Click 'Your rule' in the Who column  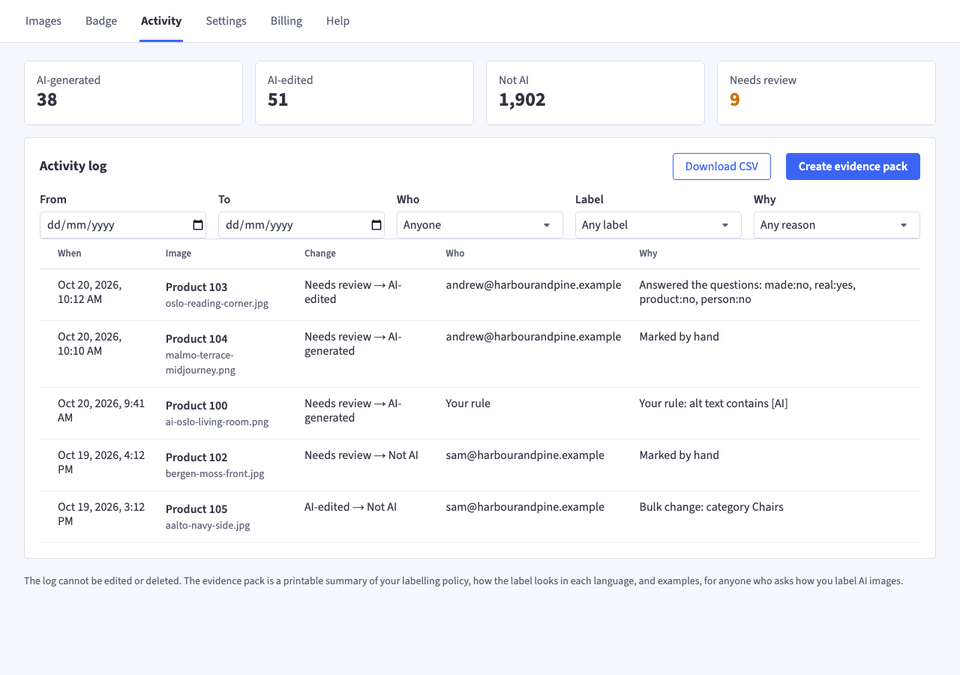pyautogui.click(x=468, y=404)
